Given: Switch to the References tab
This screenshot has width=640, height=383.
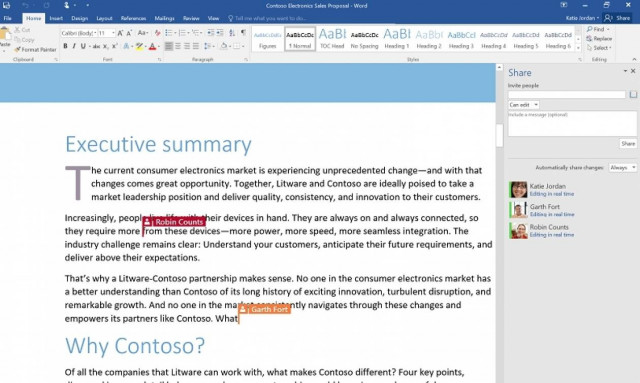Looking at the screenshot, I should point(133,18).
